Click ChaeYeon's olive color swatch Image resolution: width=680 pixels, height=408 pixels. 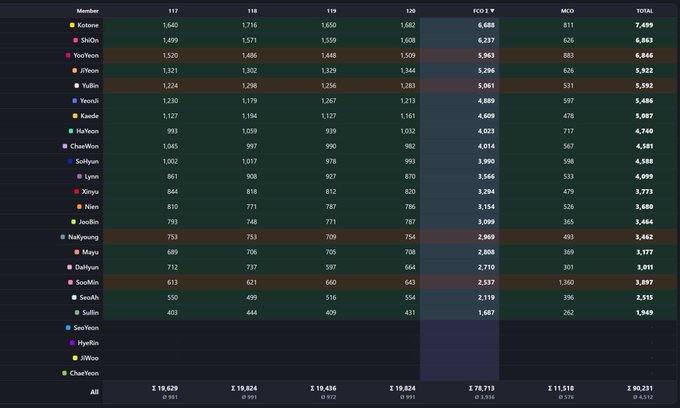coord(64,373)
